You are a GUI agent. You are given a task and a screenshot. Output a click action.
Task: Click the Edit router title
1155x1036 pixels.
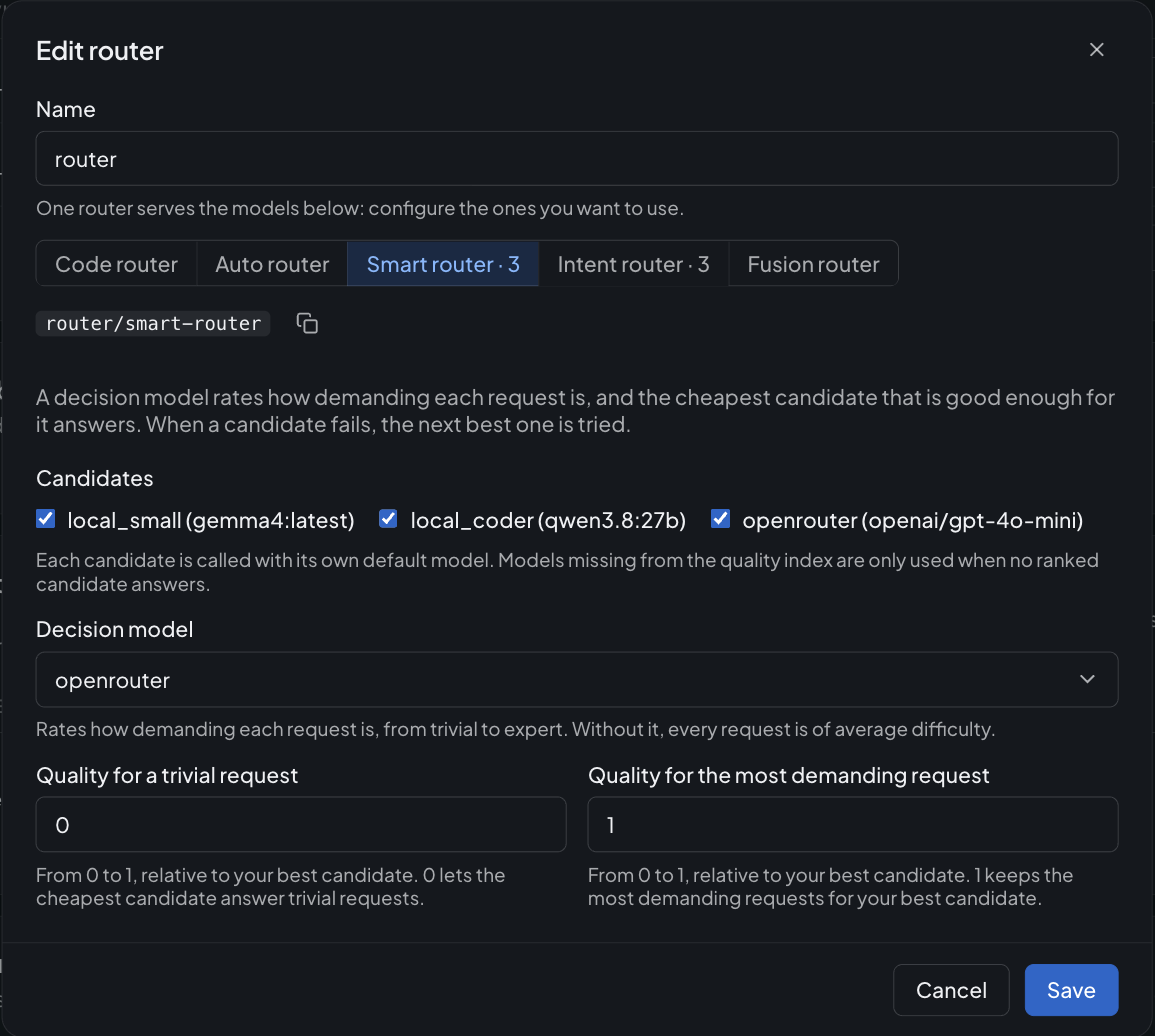99,51
